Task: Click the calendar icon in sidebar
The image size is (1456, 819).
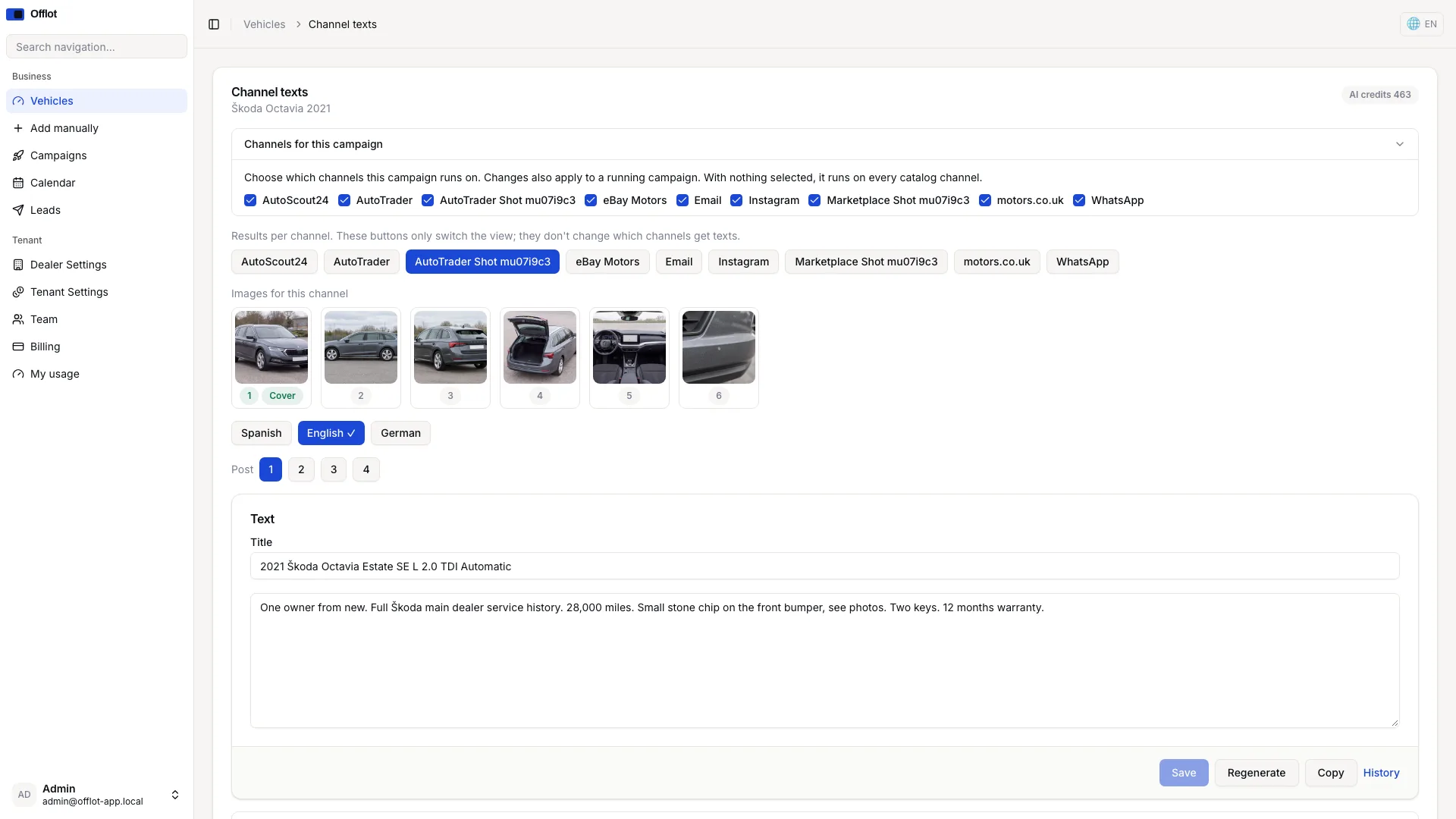Action: [18, 183]
